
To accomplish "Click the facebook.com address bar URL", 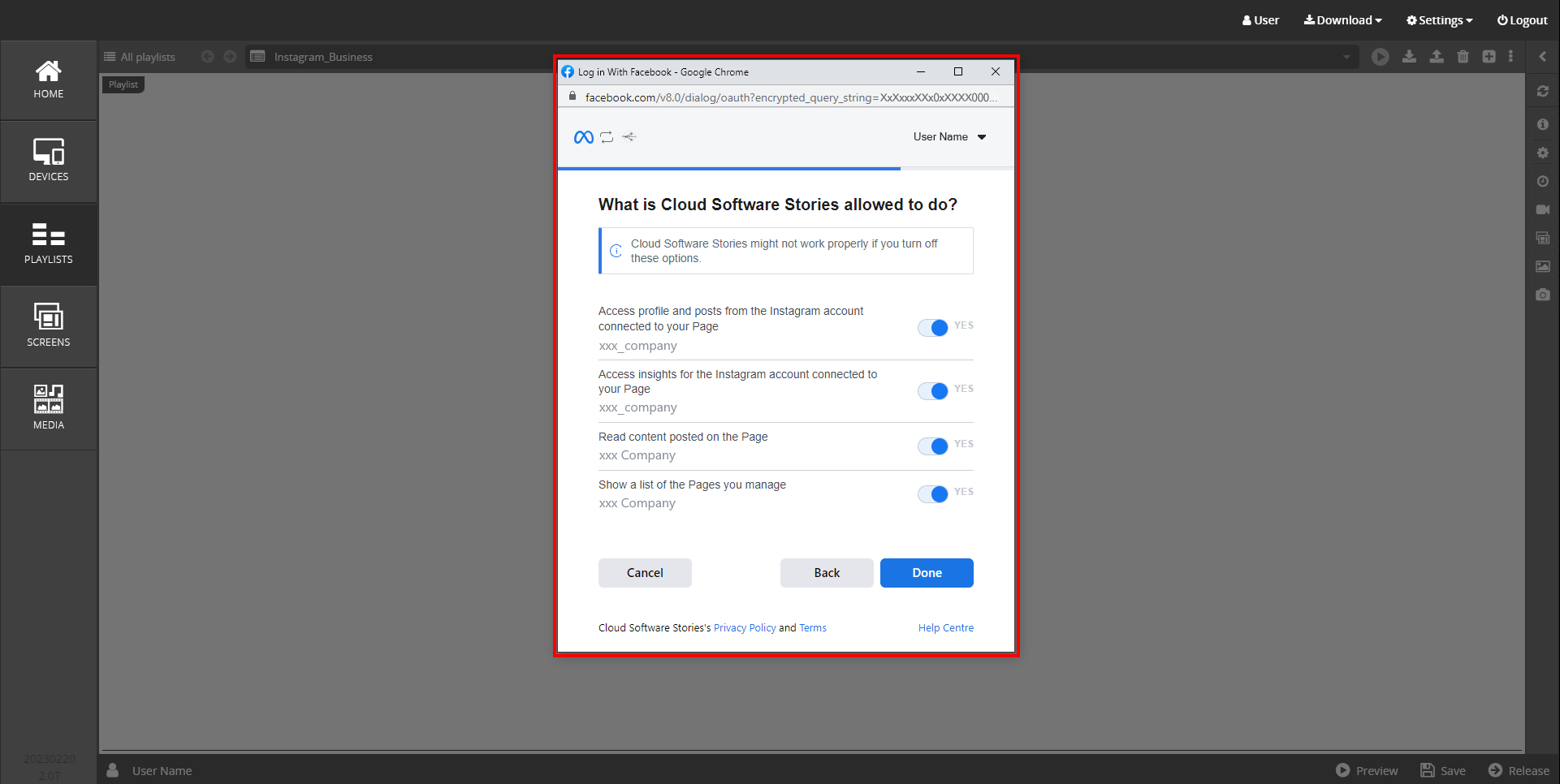I will 791,97.
